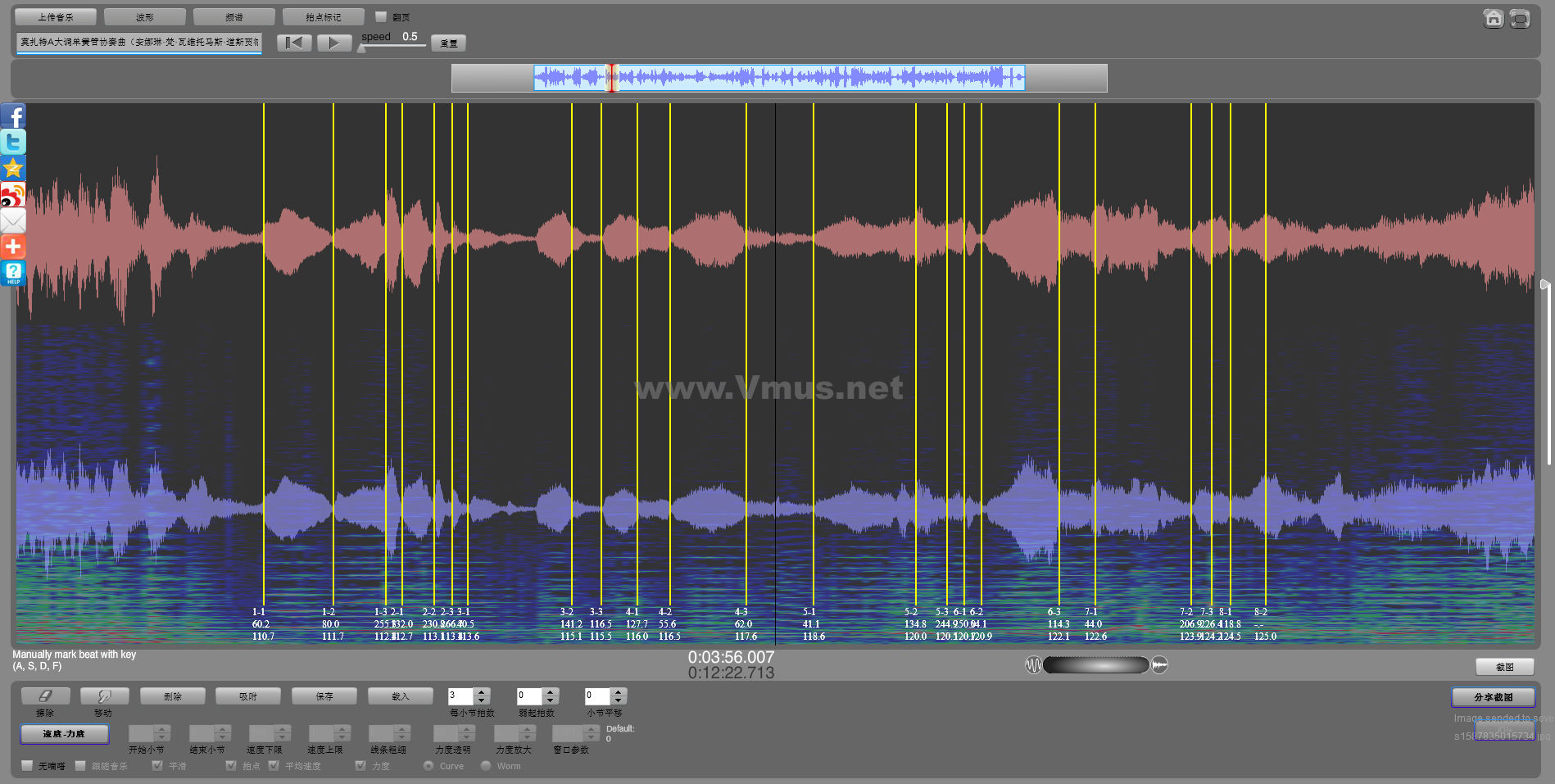The width and height of the screenshot is (1555, 784).
Task: Click the Facebook share icon
Action: tap(13, 116)
